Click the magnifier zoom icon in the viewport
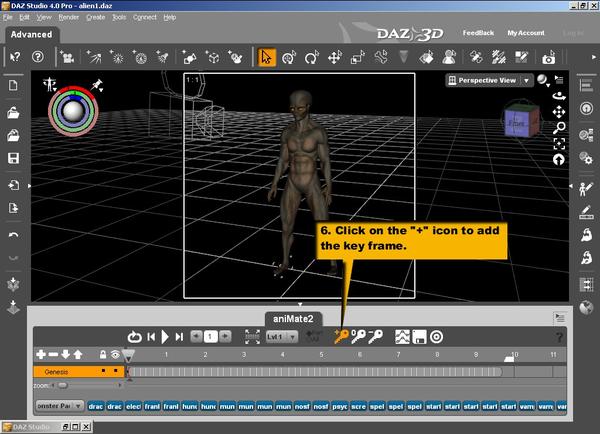Screen dimensions: 600x434 coord(559,128)
